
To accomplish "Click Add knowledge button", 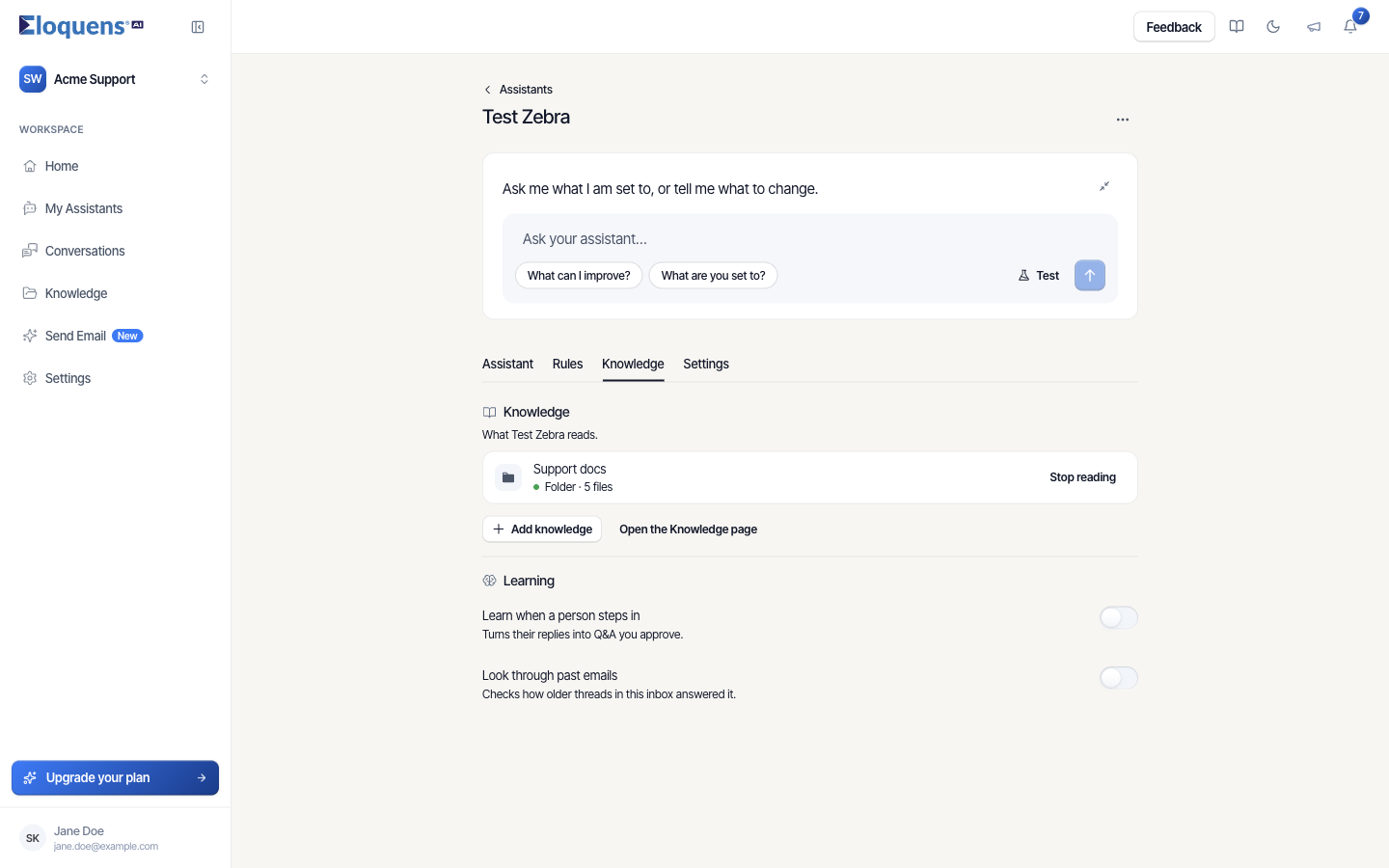I will click(542, 529).
